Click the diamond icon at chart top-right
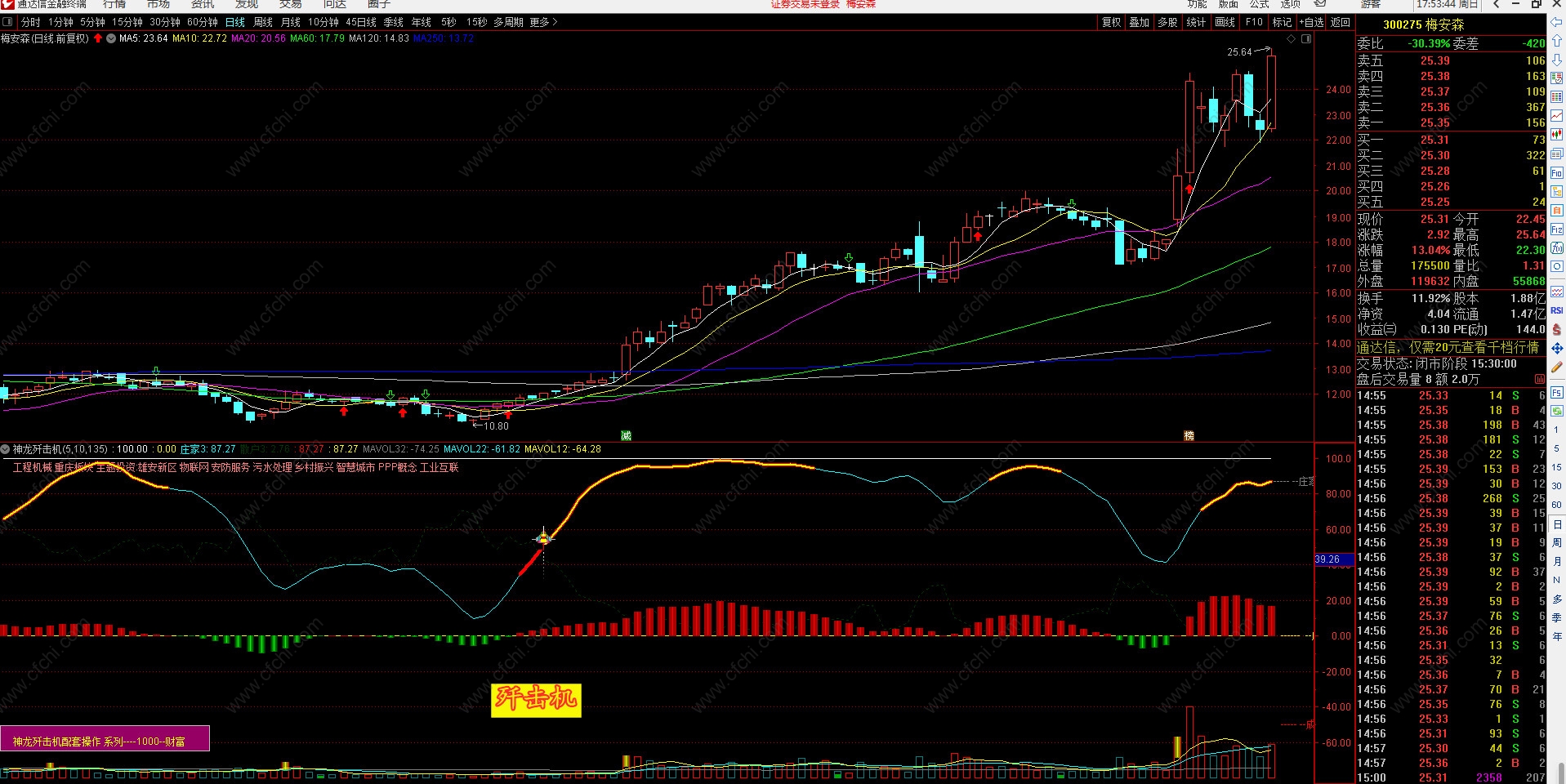 (x=1292, y=38)
